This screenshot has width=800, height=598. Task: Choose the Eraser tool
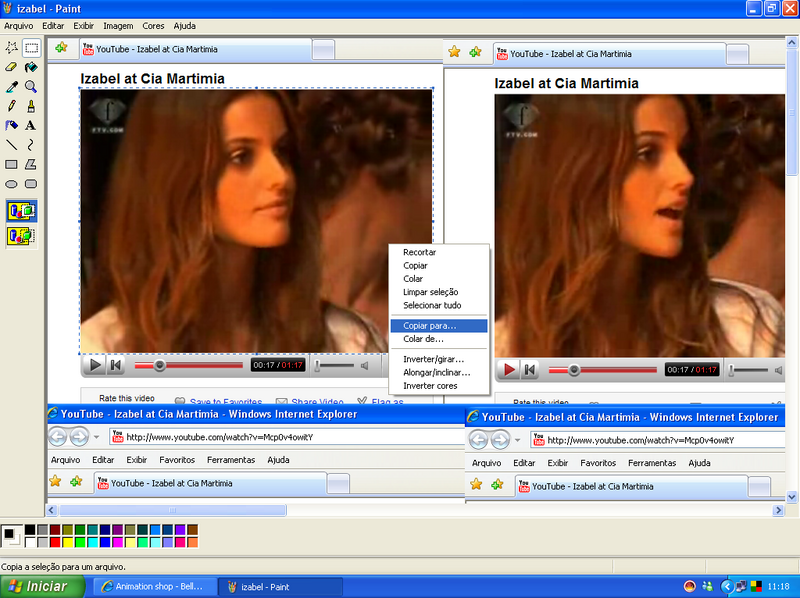(x=12, y=66)
